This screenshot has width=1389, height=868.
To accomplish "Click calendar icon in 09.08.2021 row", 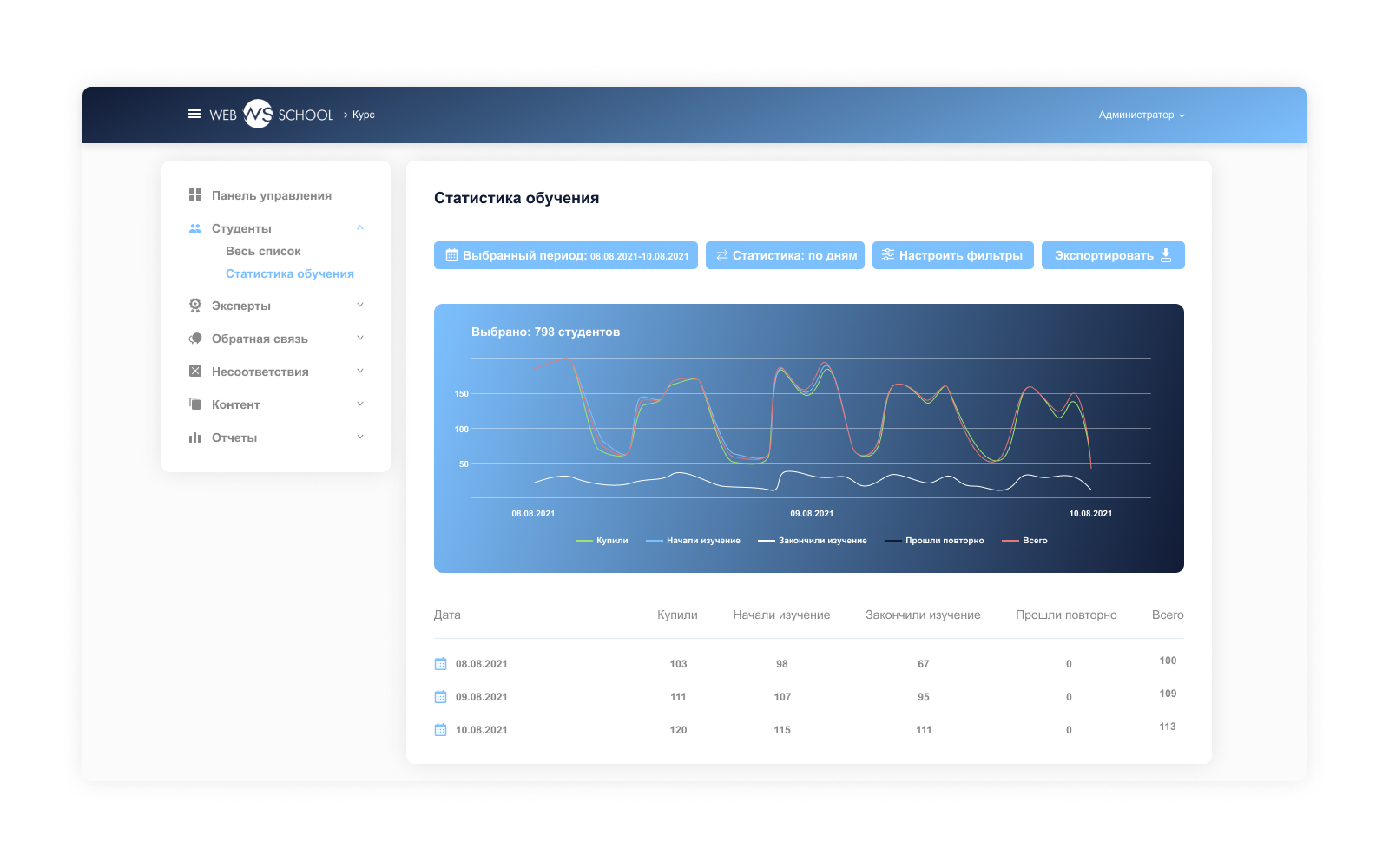I will [440, 697].
